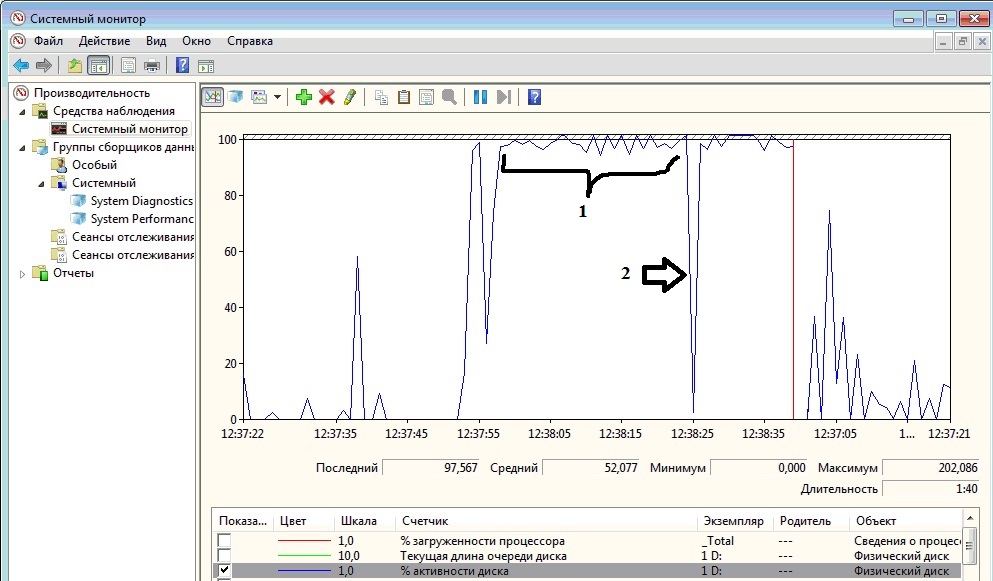Select the Производительность root node
Viewport: 993px width, 581px height.
click(92, 93)
